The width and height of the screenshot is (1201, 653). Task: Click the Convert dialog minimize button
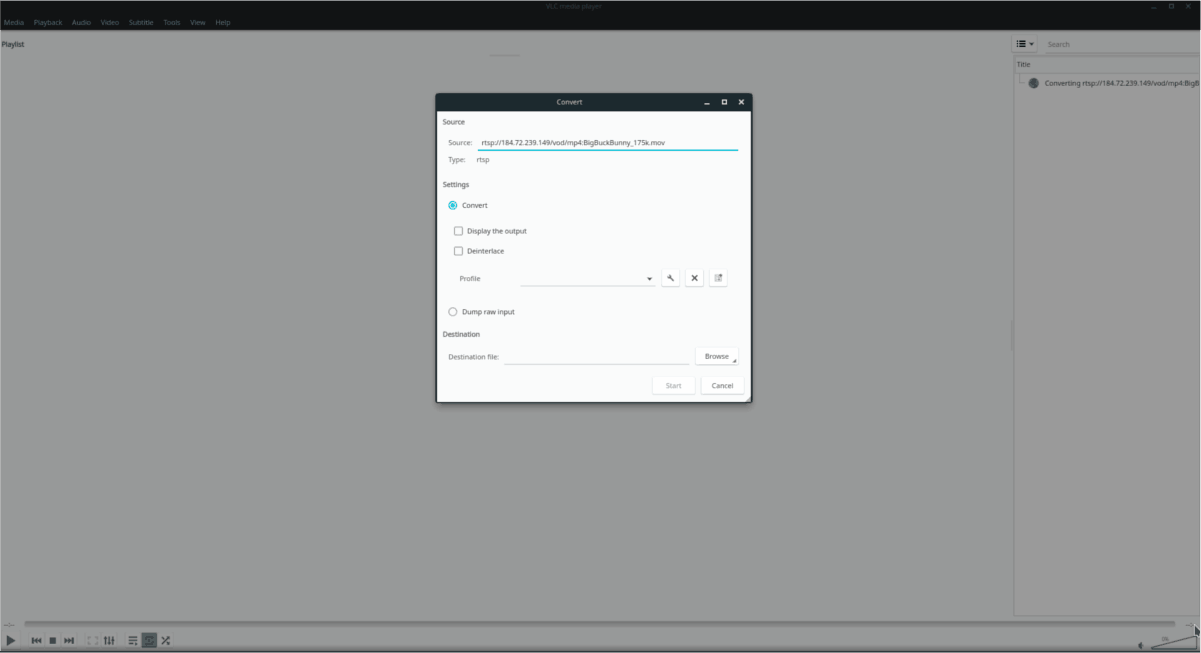click(x=707, y=102)
